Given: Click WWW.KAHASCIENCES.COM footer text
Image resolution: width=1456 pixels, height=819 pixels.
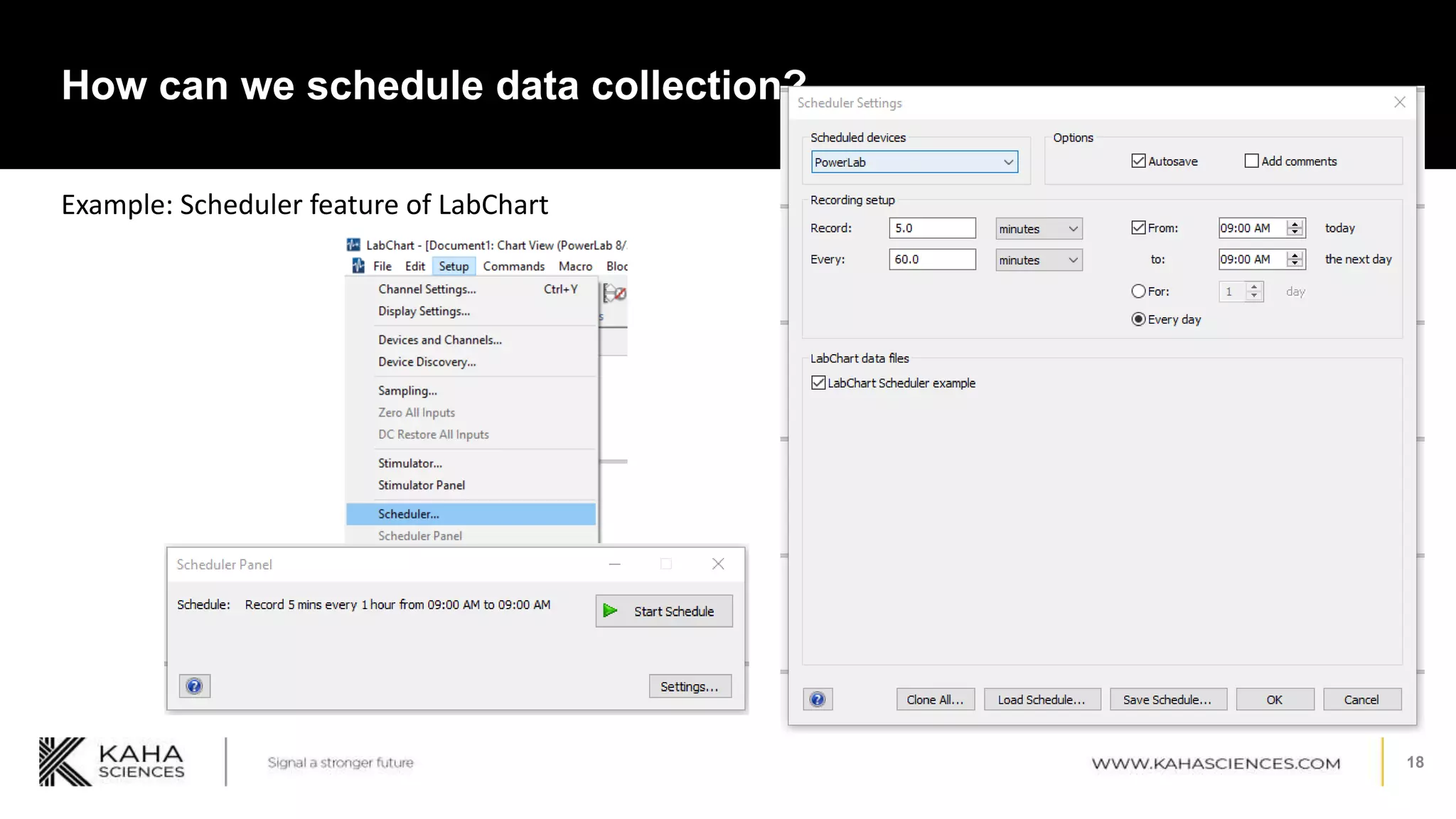Looking at the screenshot, I should [x=1216, y=764].
